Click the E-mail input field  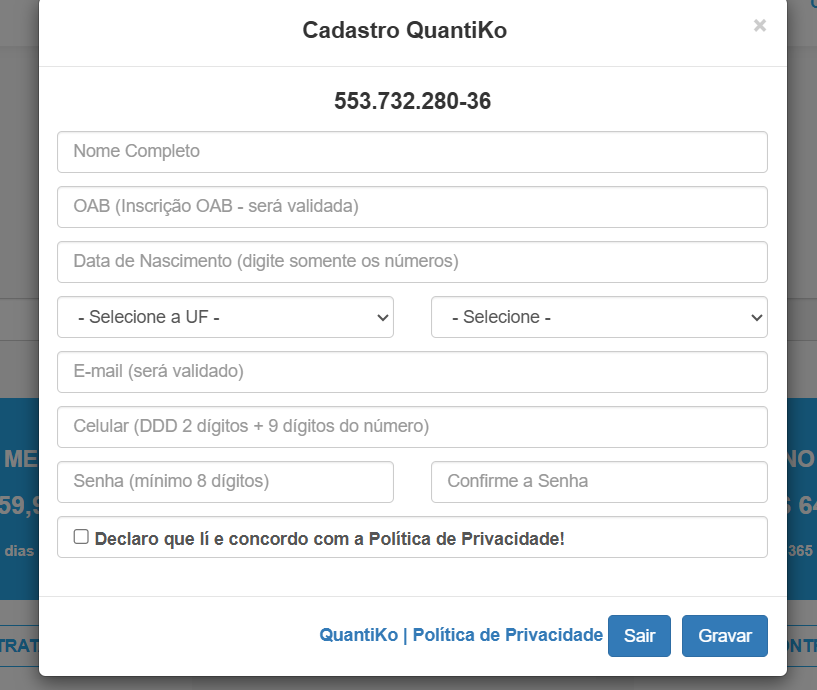[412, 372]
